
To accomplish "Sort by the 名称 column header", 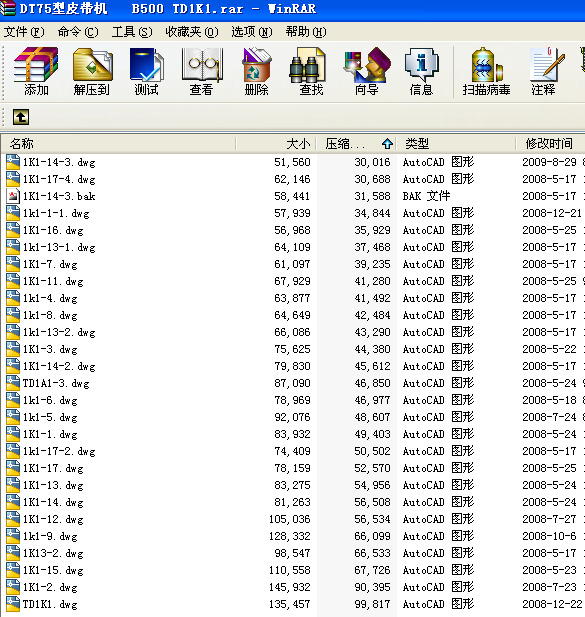I will [x=118, y=144].
